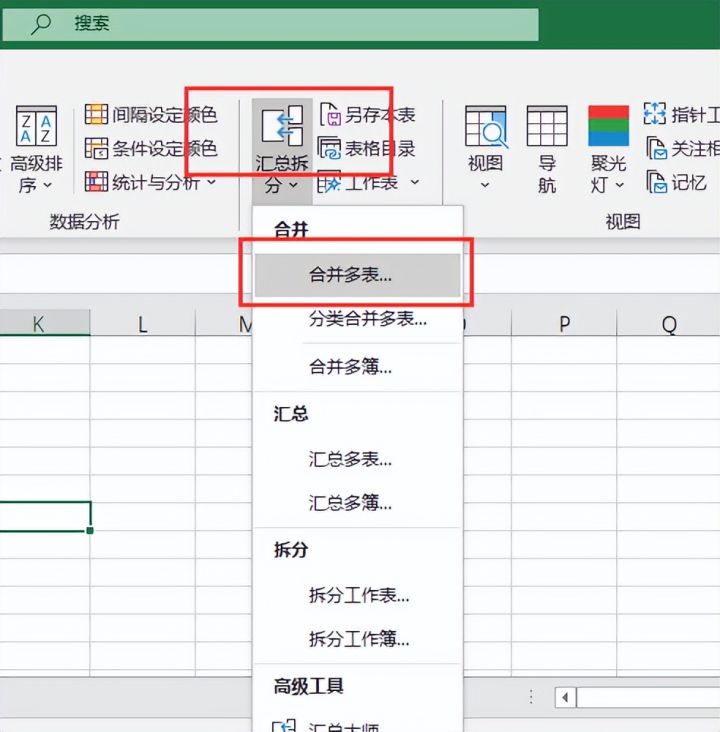Click the 另存本表 save icon
720x732 pixels.
click(x=330, y=114)
